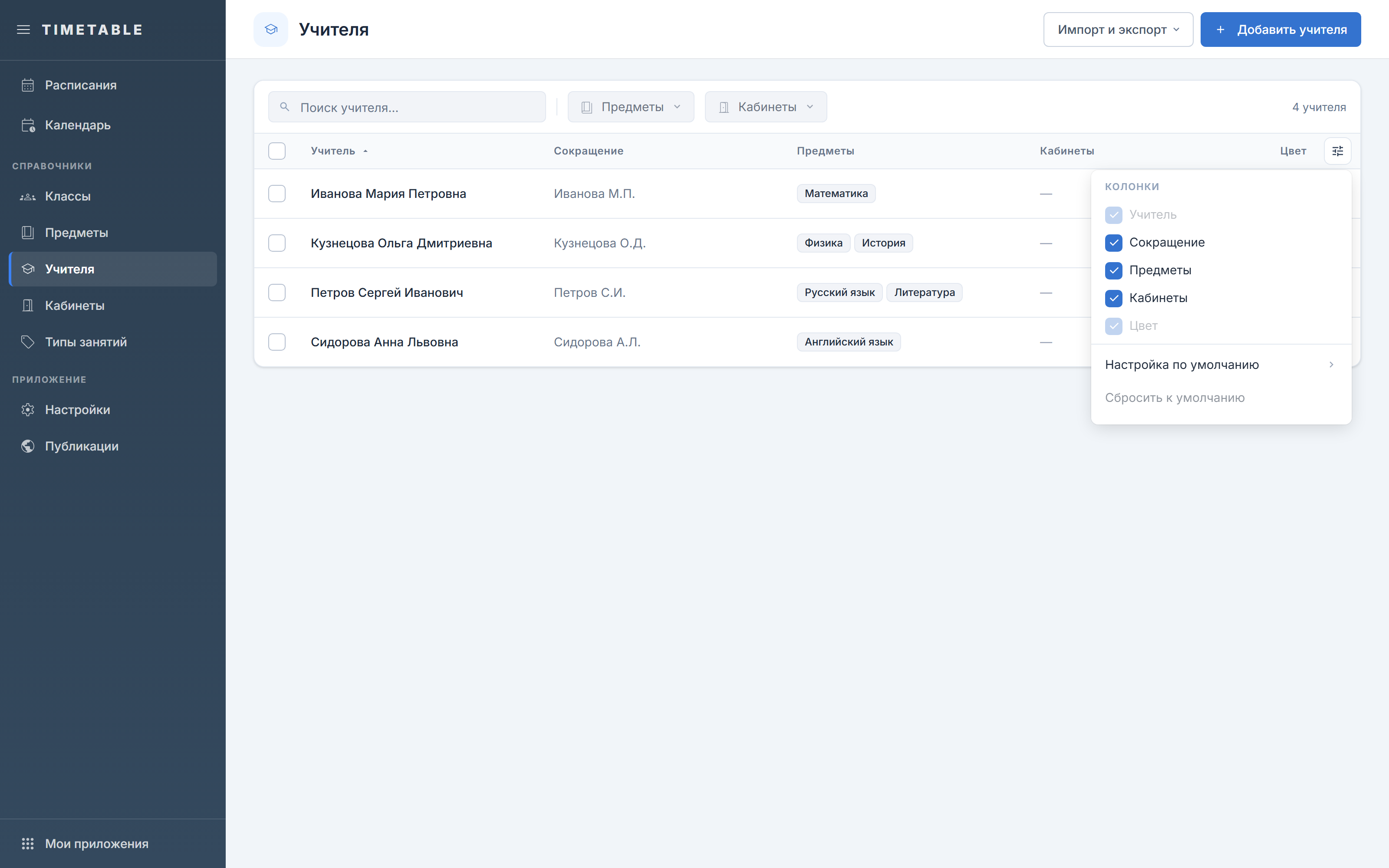This screenshot has height=868, width=1389.
Task: Click the name Сидорова Анна Львовна
Action: click(x=384, y=342)
